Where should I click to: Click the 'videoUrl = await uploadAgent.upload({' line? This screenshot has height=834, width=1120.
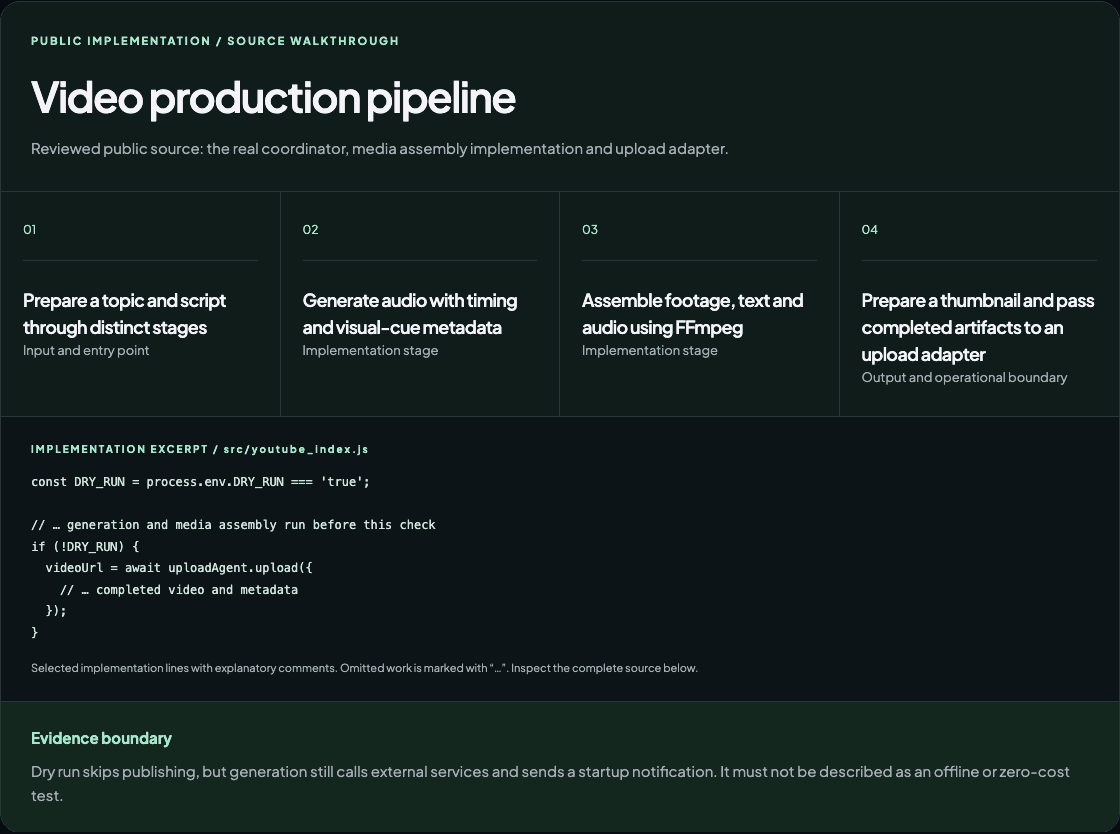pos(179,568)
